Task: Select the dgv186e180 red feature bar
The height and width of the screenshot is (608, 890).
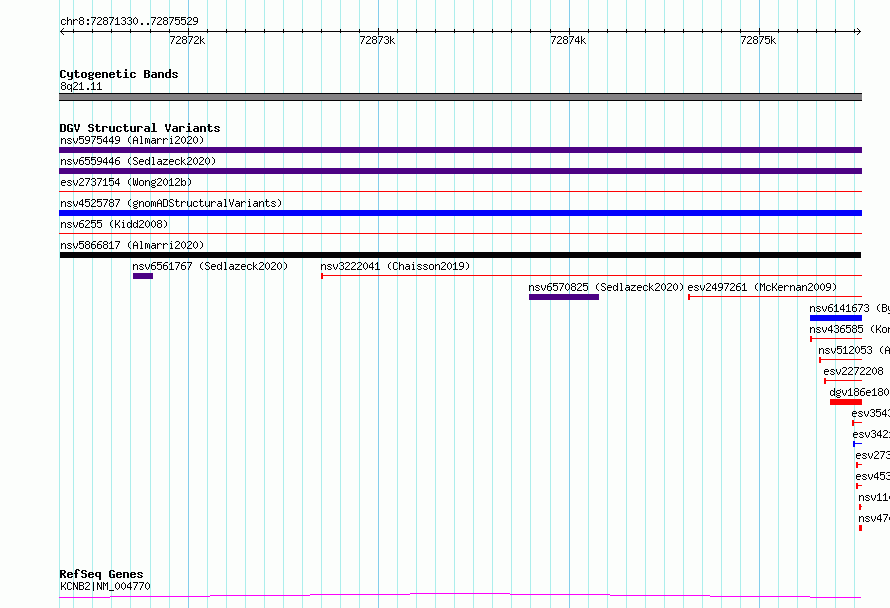Action: point(846,402)
